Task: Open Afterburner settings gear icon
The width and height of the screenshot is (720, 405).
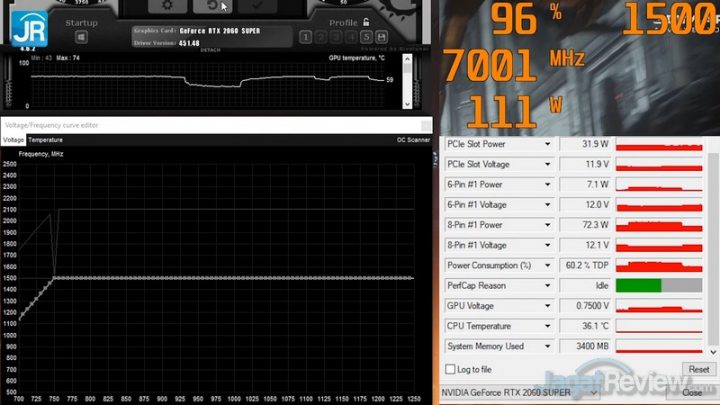Action: (x=168, y=6)
